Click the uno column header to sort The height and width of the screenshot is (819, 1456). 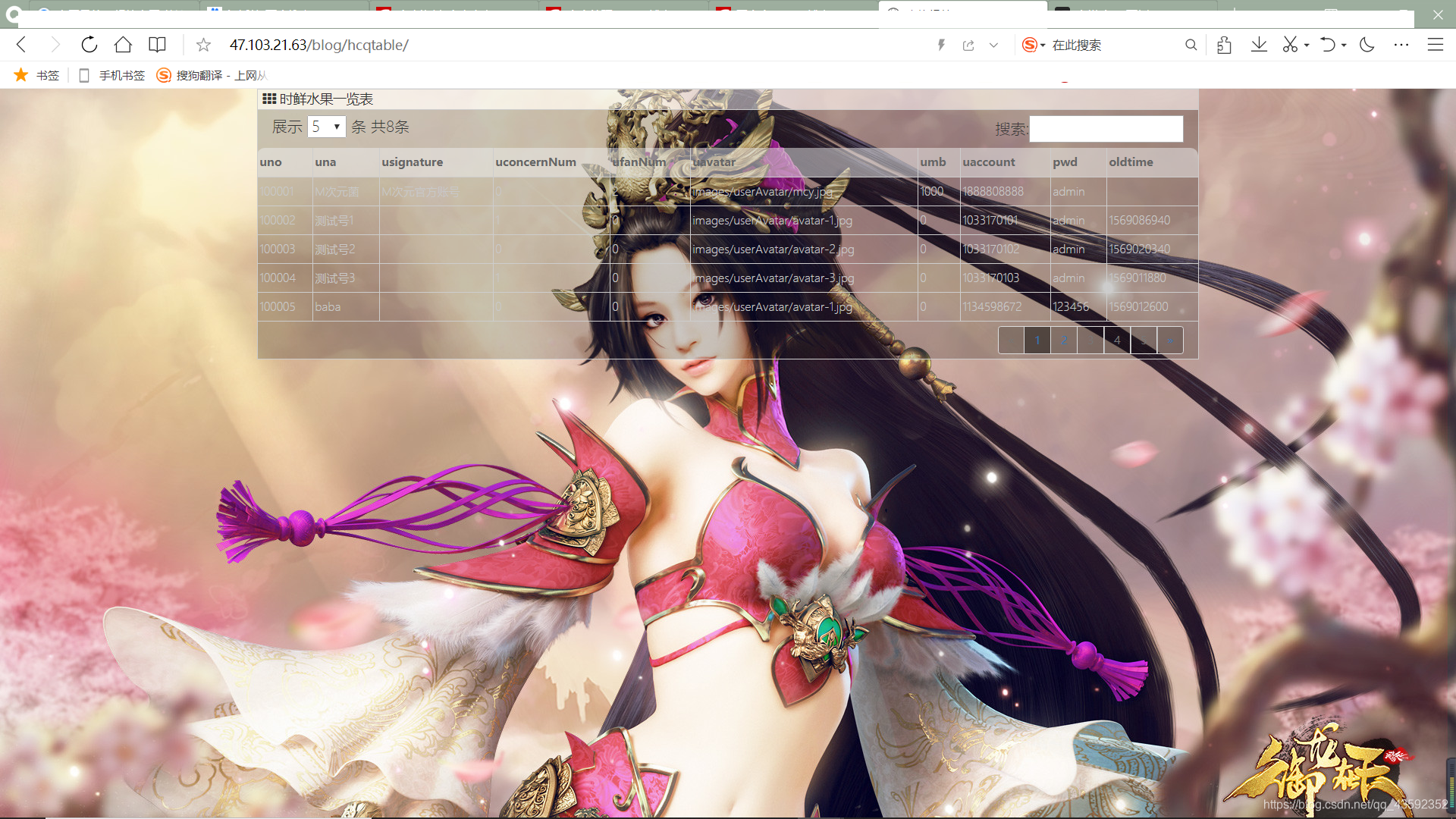[x=271, y=162]
